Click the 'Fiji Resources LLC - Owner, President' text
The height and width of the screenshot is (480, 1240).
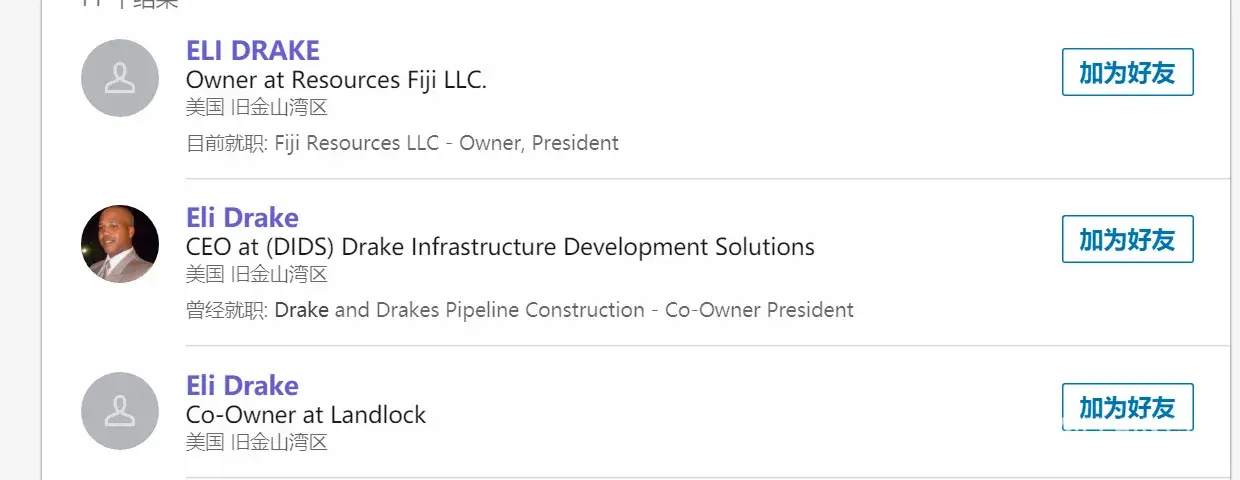pyautogui.click(x=446, y=143)
